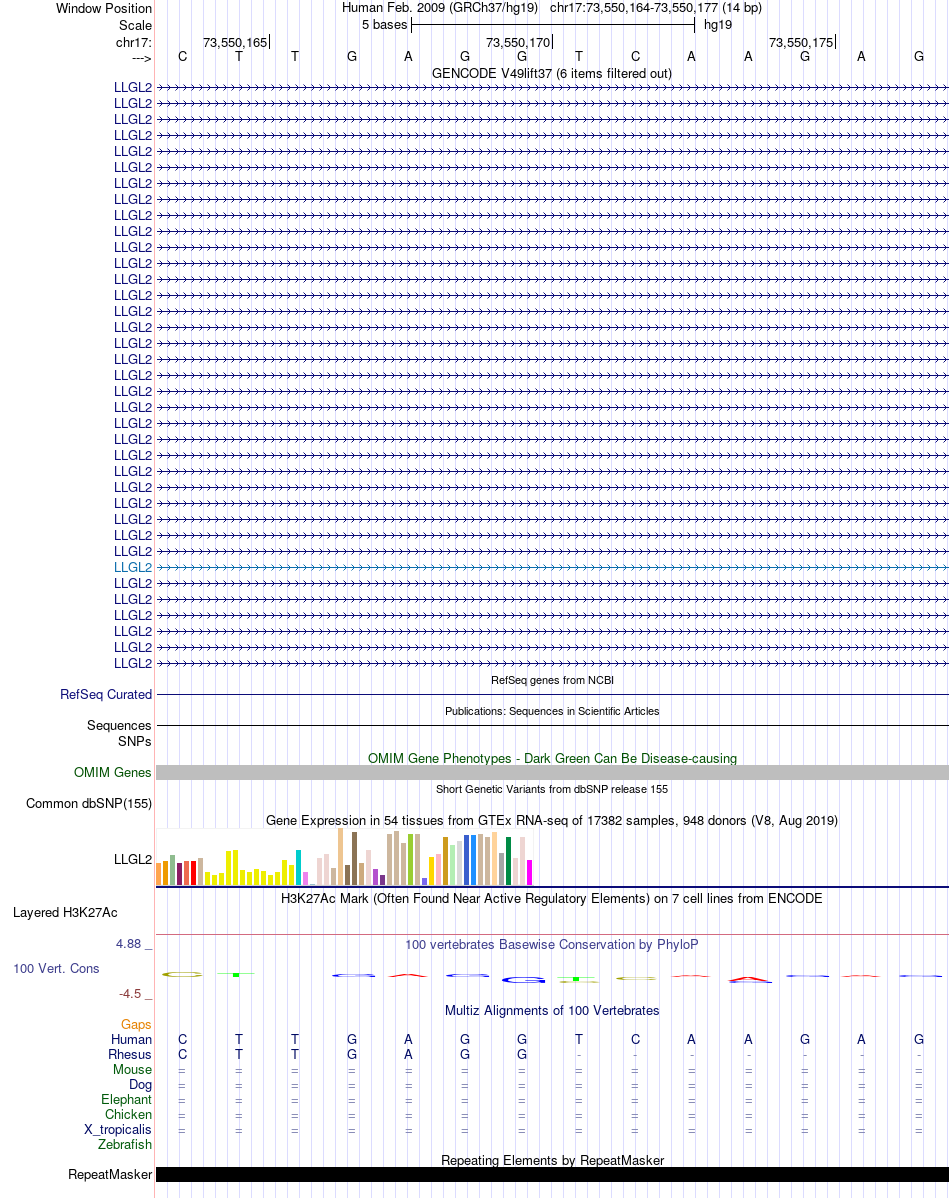The image size is (950, 1198).
Task: Click the dark green bar in GTEx chart
Action: pyautogui.click(x=508, y=861)
